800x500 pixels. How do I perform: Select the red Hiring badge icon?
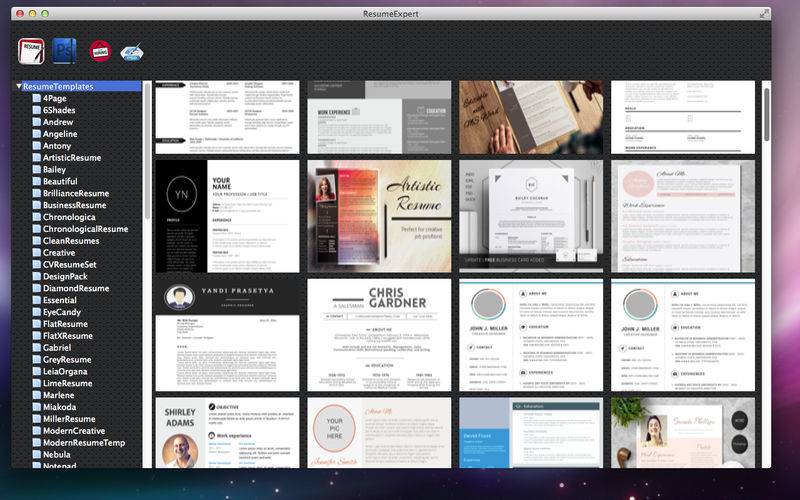[x=101, y=51]
